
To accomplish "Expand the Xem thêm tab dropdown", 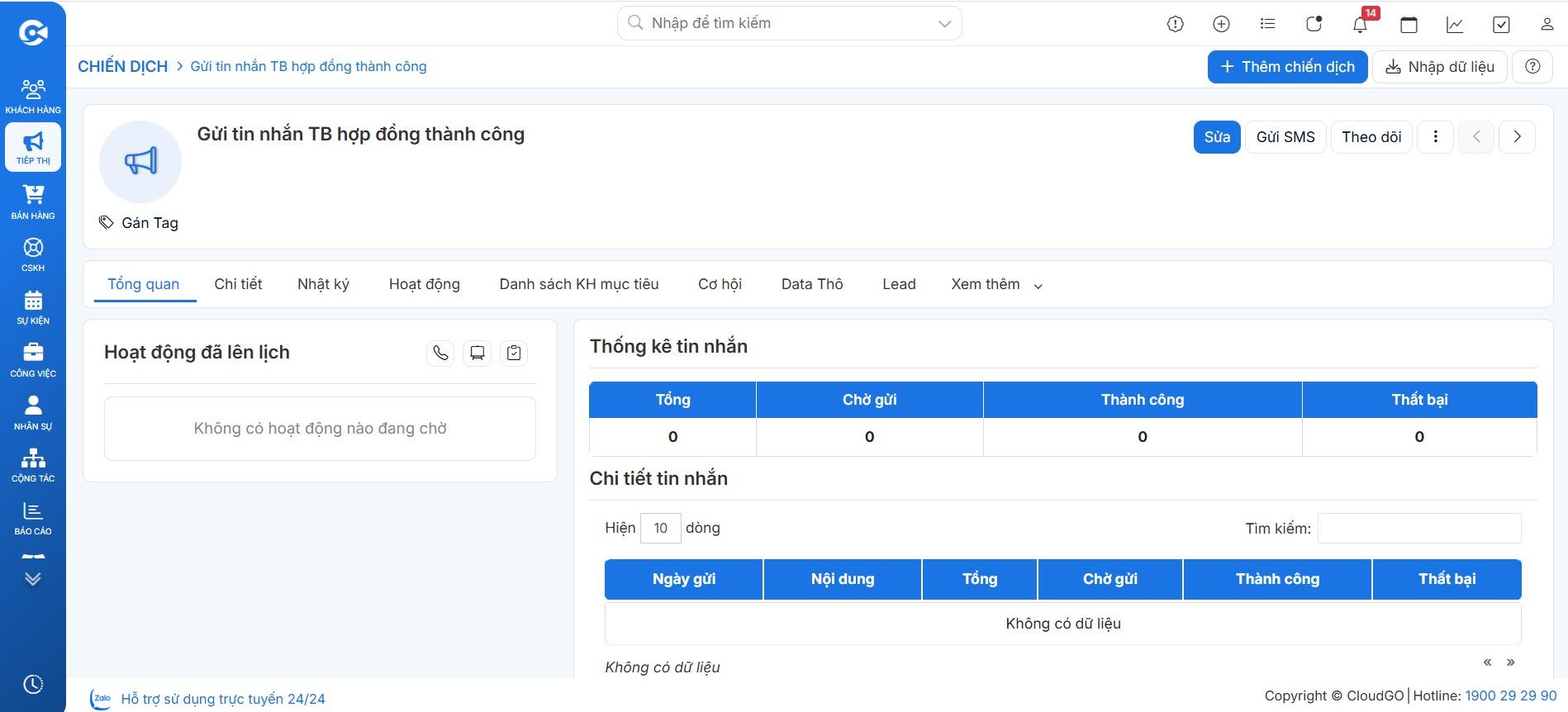I will (996, 284).
